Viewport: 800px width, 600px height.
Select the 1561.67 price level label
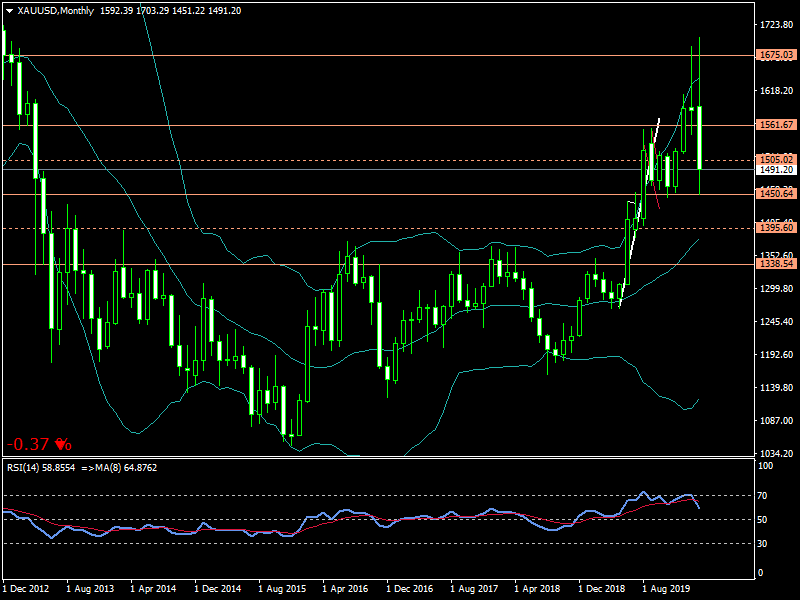pos(776,125)
